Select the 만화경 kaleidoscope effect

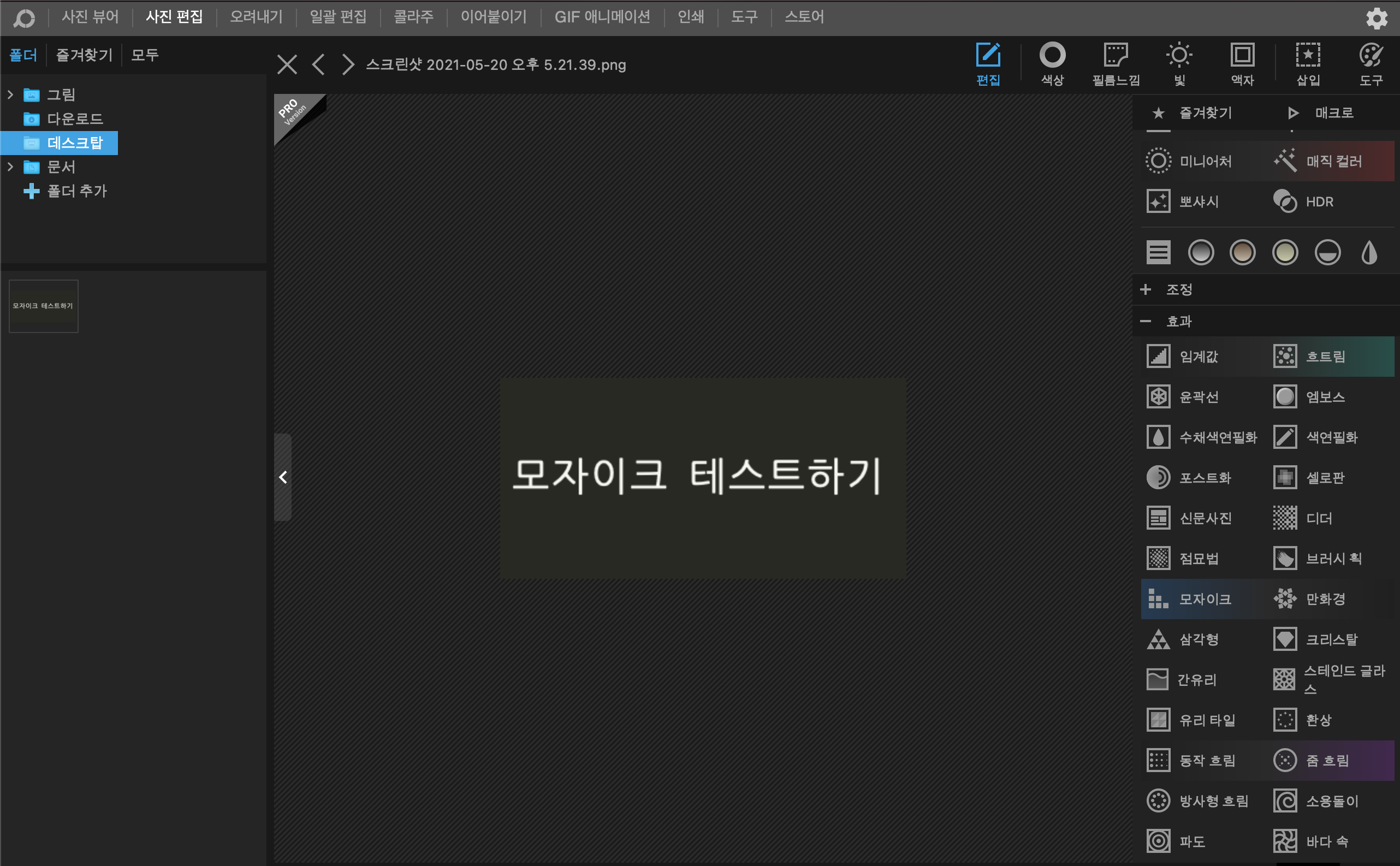[1325, 599]
